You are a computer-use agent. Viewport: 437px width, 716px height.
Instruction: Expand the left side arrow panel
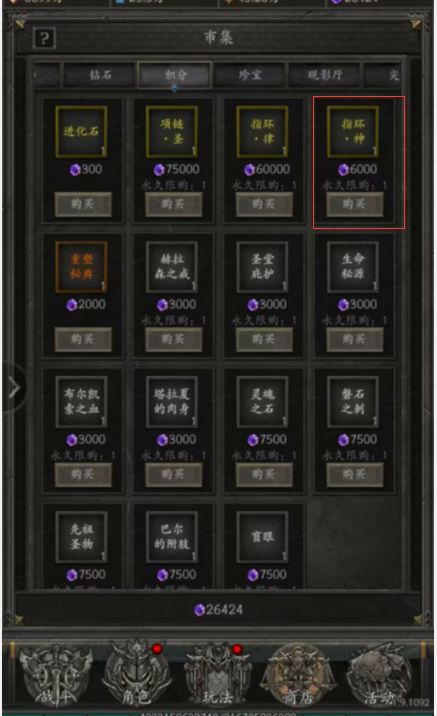pyautogui.click(x=14, y=387)
